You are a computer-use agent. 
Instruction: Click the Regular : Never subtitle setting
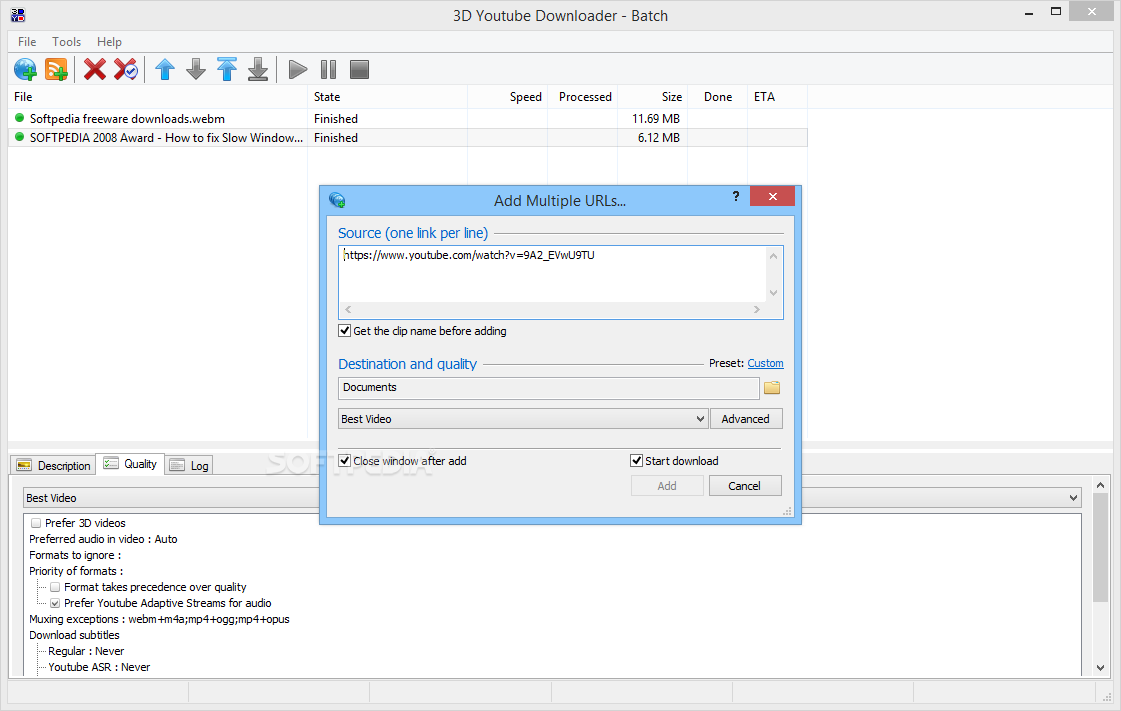86,651
